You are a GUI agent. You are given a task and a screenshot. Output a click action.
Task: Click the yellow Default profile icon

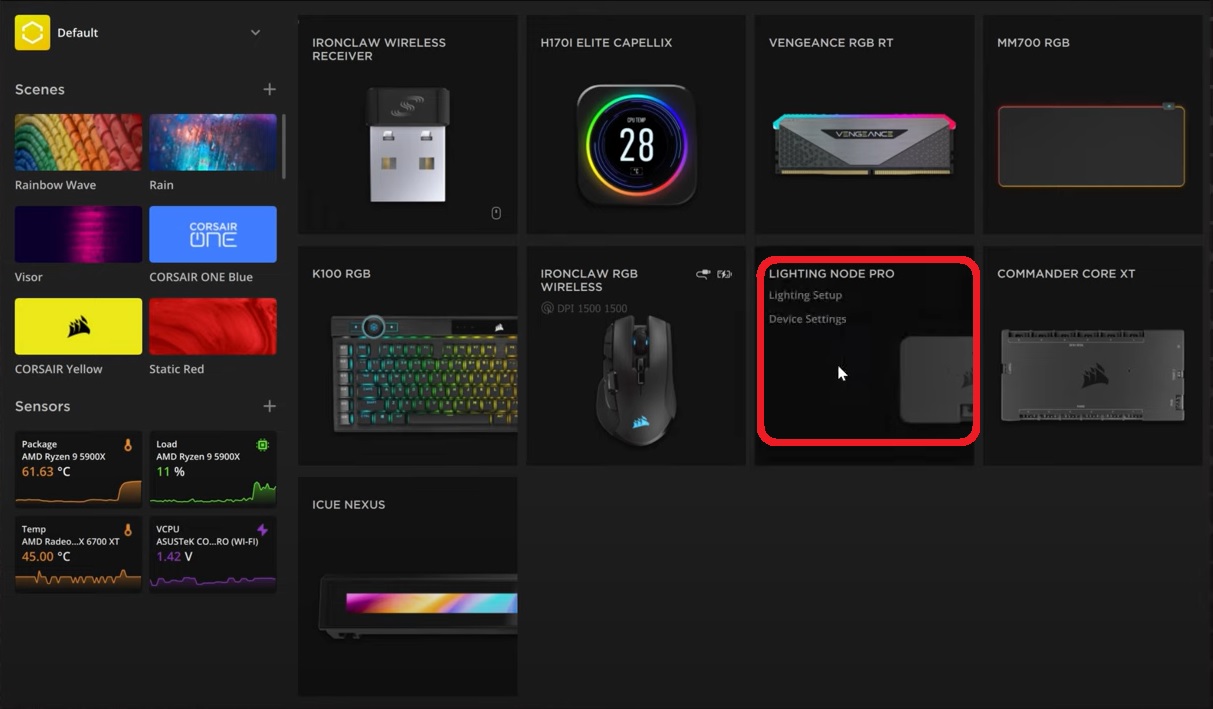31,32
